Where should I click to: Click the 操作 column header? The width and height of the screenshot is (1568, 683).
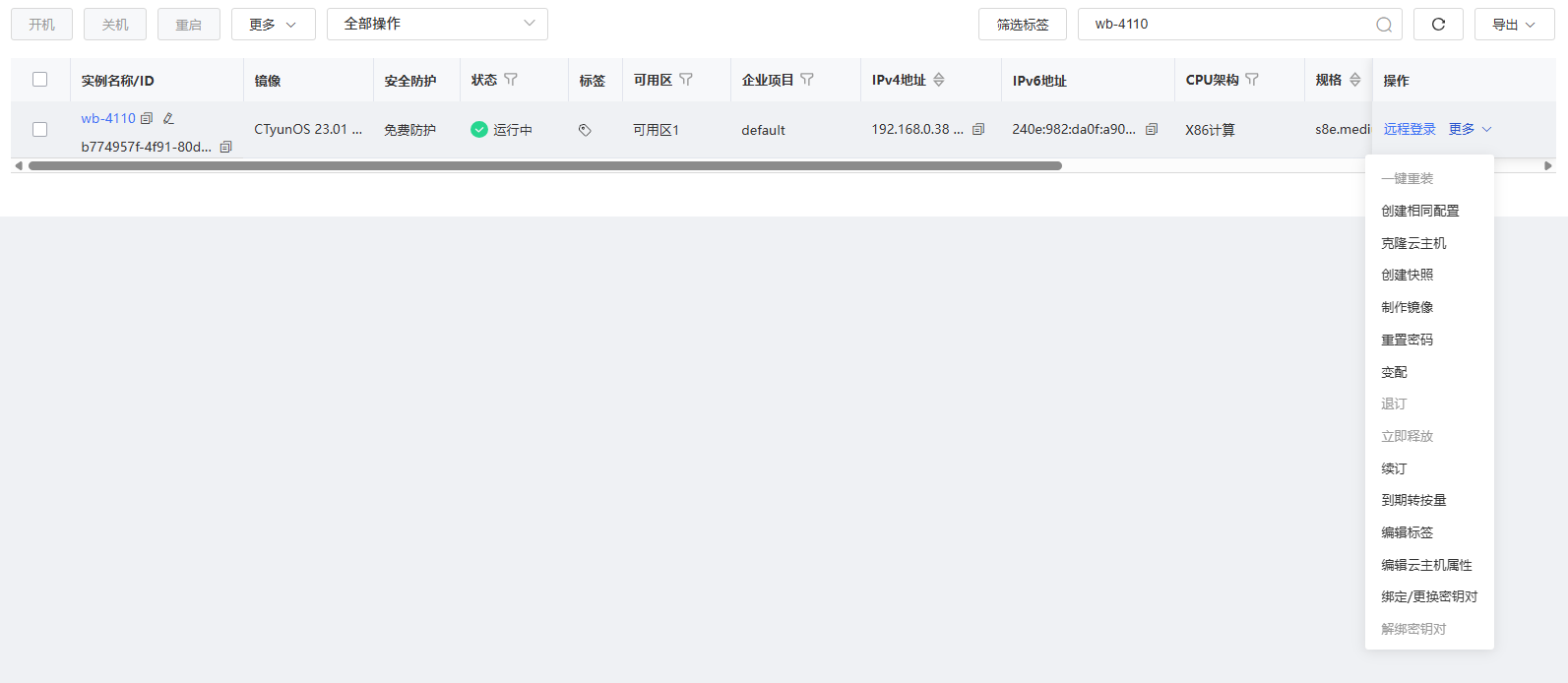[x=1396, y=81]
